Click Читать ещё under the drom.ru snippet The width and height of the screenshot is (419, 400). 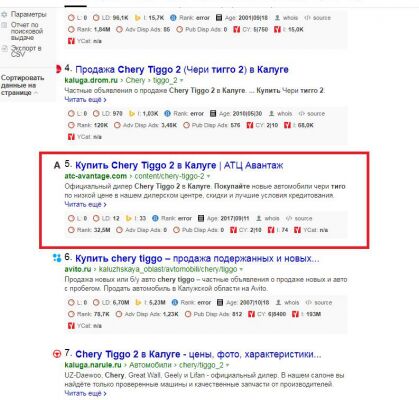tap(85, 100)
